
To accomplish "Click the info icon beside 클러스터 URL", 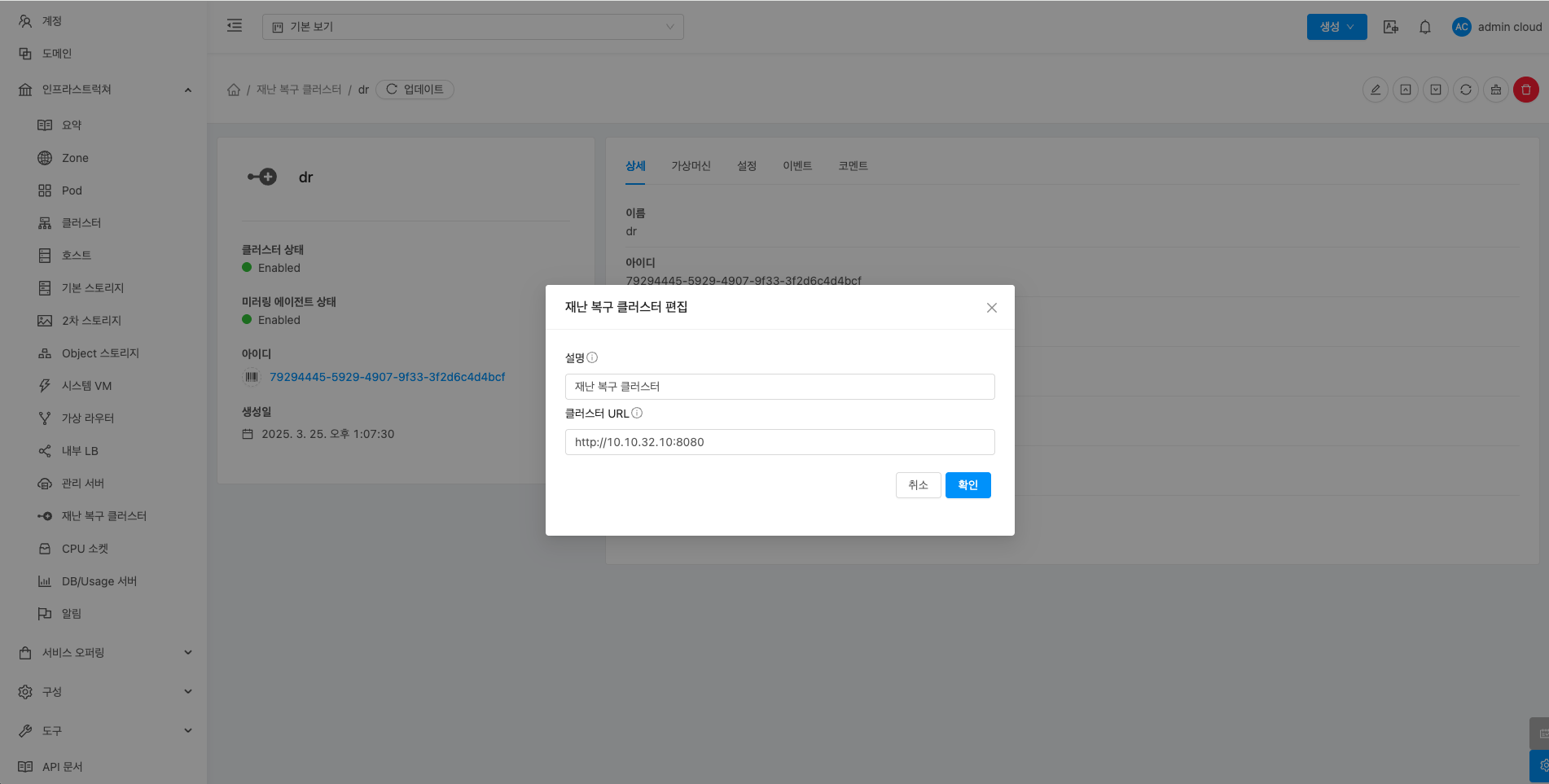I will [x=637, y=413].
